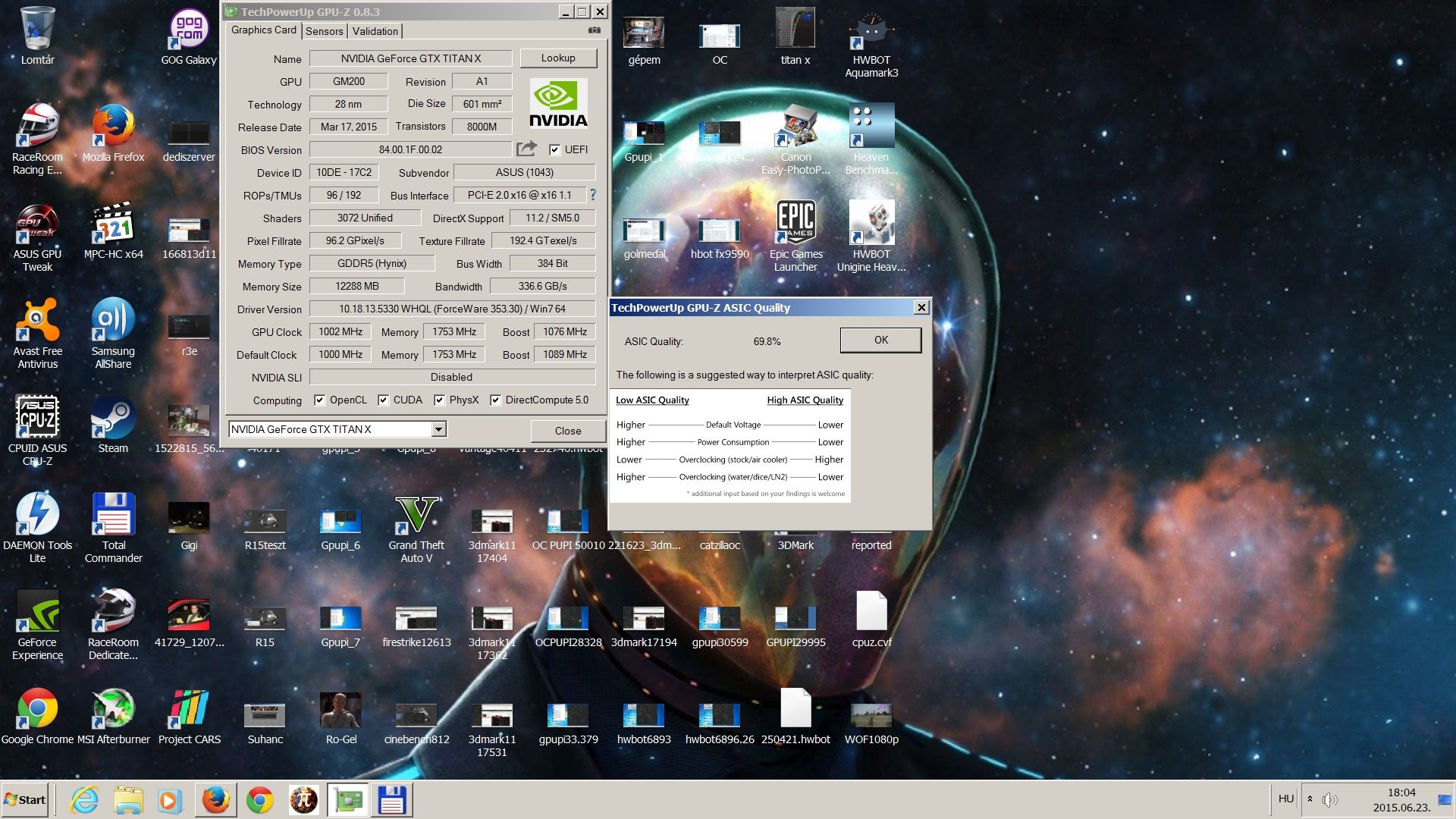Click the Lookup button

click(x=558, y=58)
